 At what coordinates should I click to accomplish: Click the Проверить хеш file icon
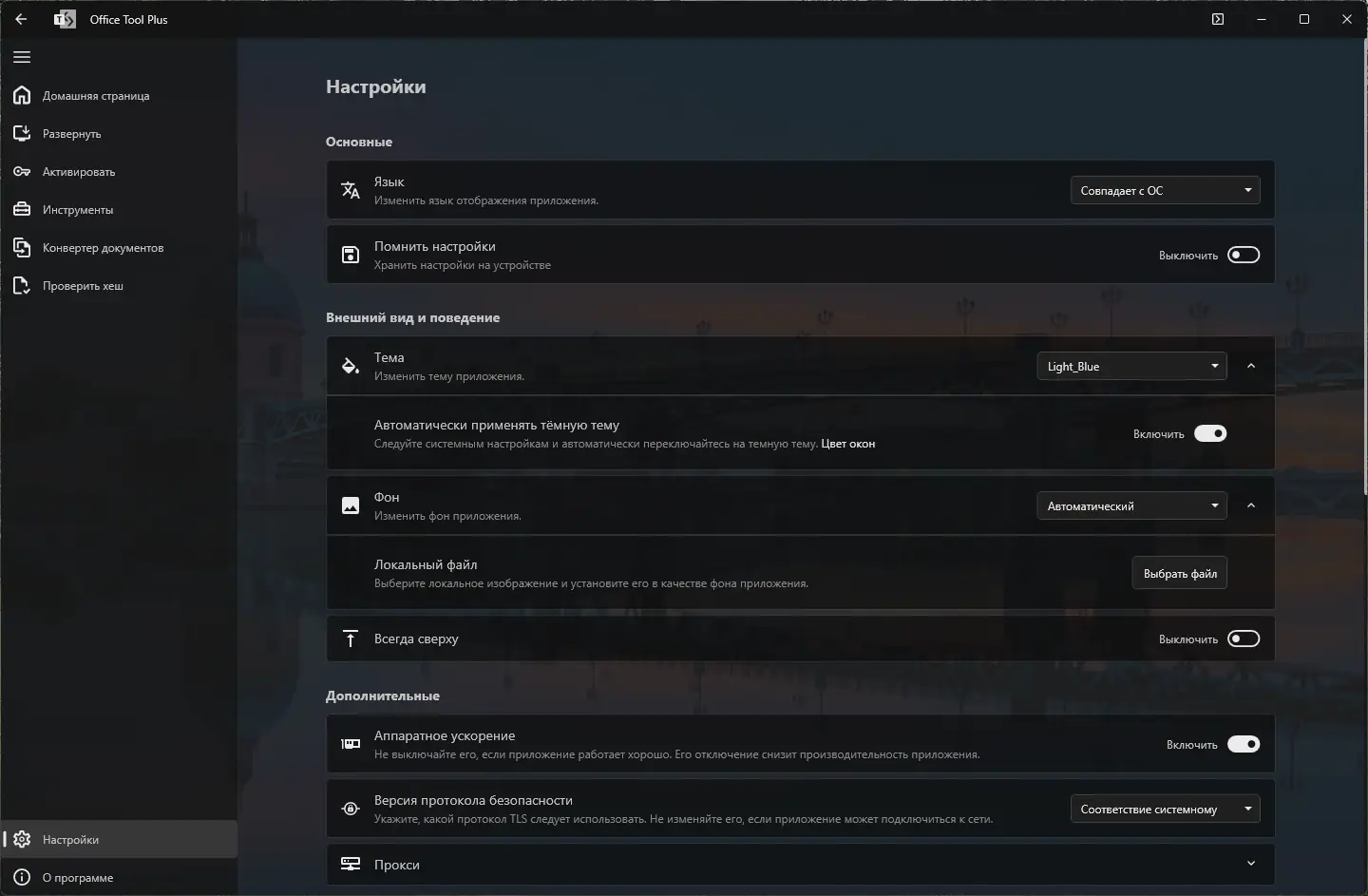point(22,285)
